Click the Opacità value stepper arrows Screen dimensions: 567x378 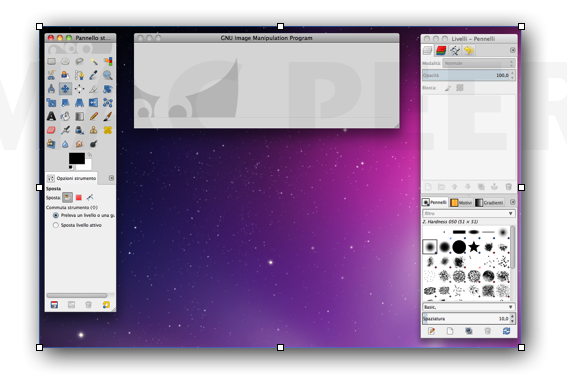[512, 75]
